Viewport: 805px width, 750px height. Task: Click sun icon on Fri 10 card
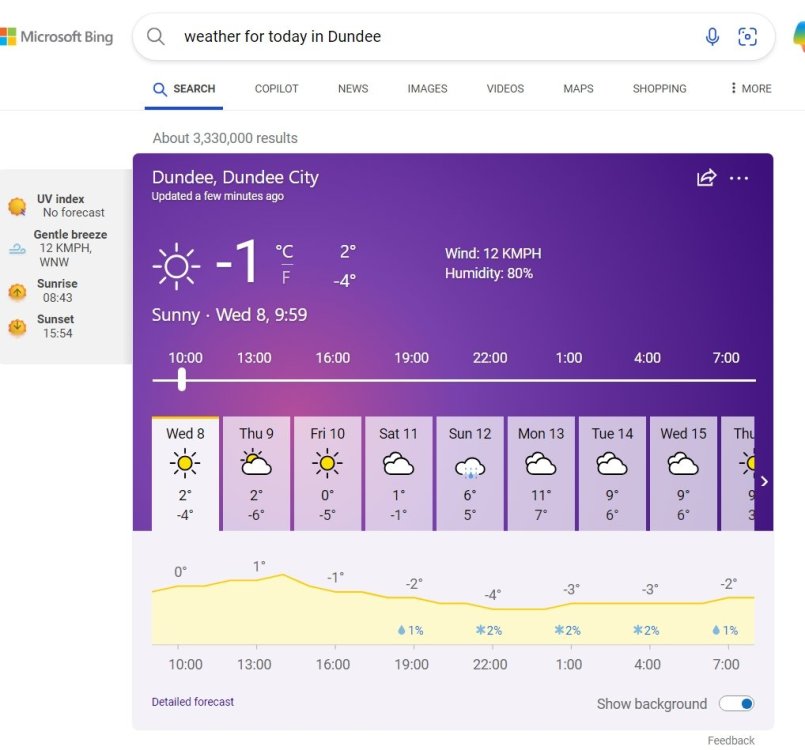click(327, 463)
